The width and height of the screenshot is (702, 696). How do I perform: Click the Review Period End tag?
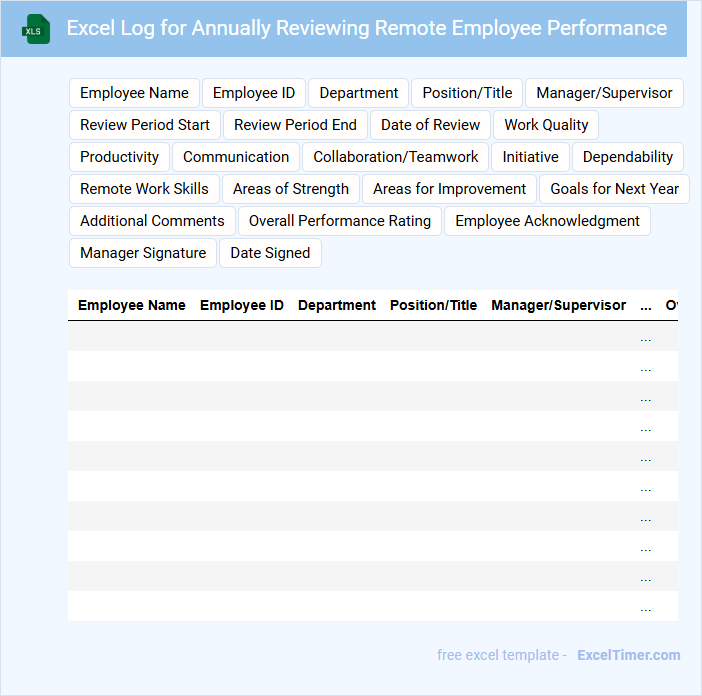point(295,125)
